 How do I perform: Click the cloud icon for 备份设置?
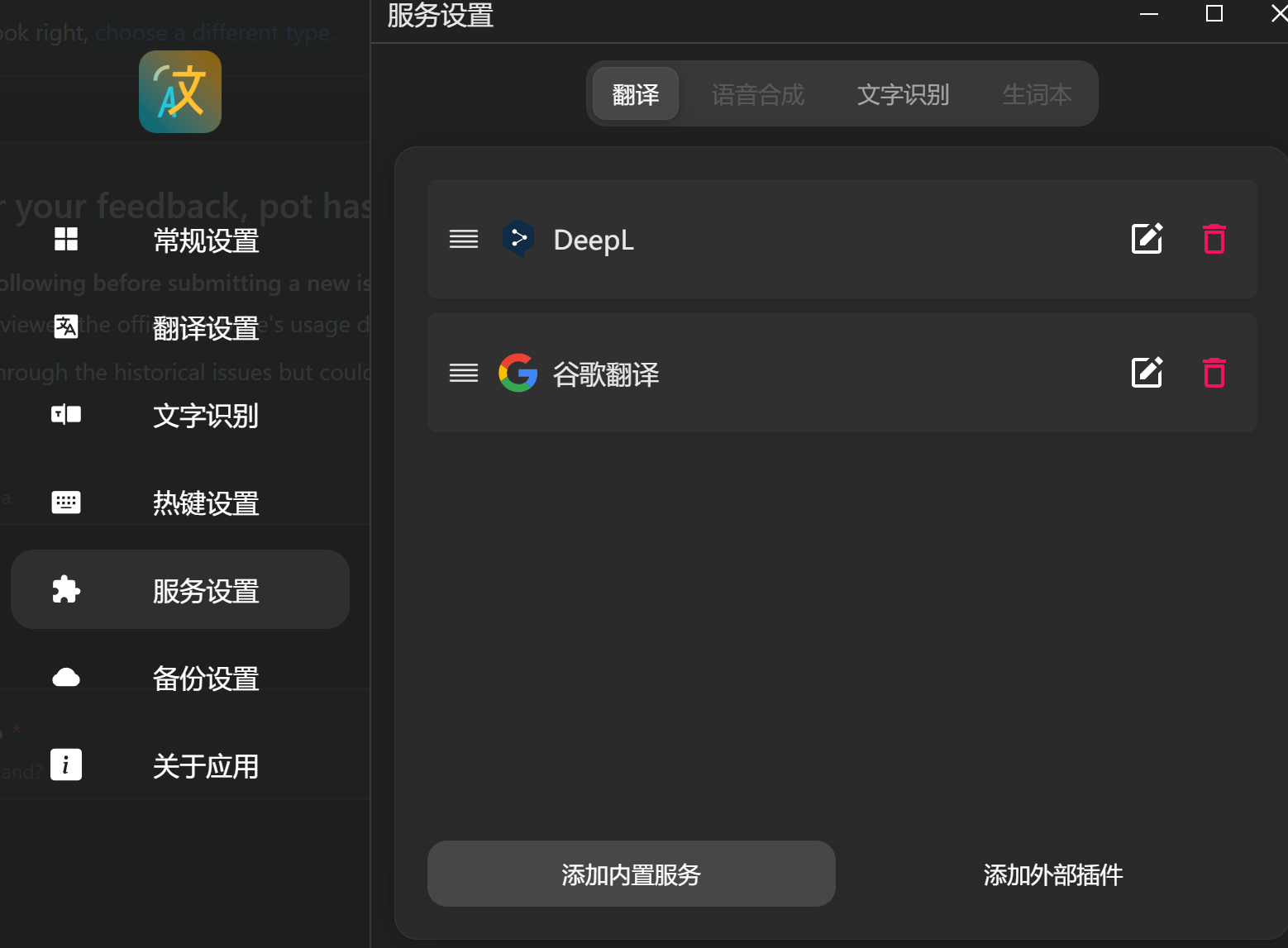(x=66, y=678)
